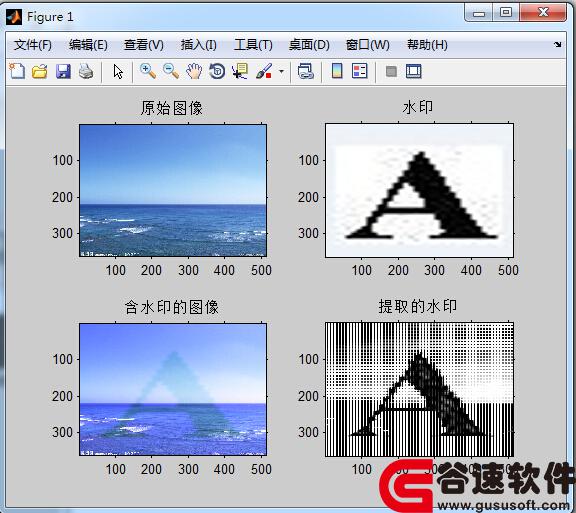Select the Edit Plot arrow tool
Image resolution: width=576 pixels, height=513 pixels.
[x=118, y=71]
